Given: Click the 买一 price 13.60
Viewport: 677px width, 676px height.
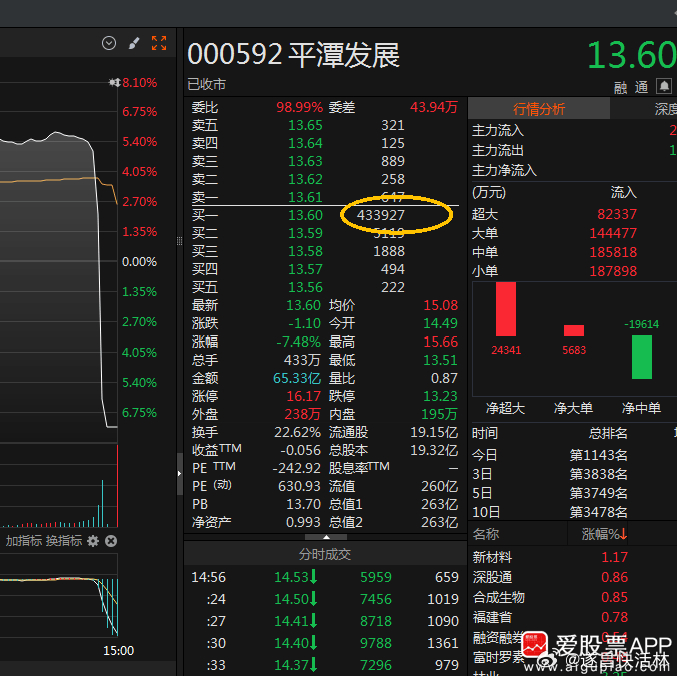Looking at the screenshot, I should (x=305, y=215).
